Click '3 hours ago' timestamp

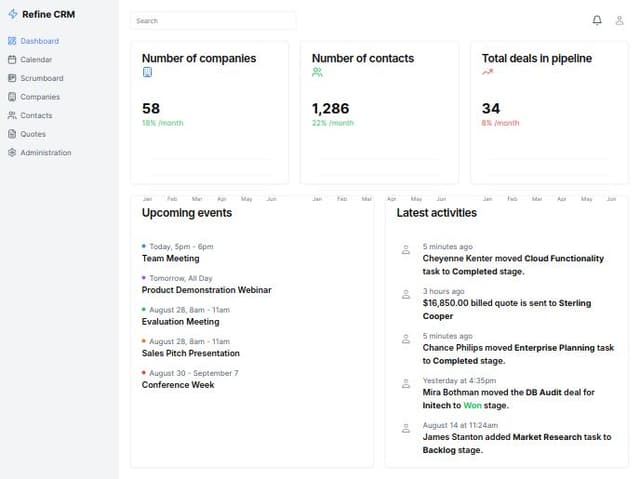[443, 291]
